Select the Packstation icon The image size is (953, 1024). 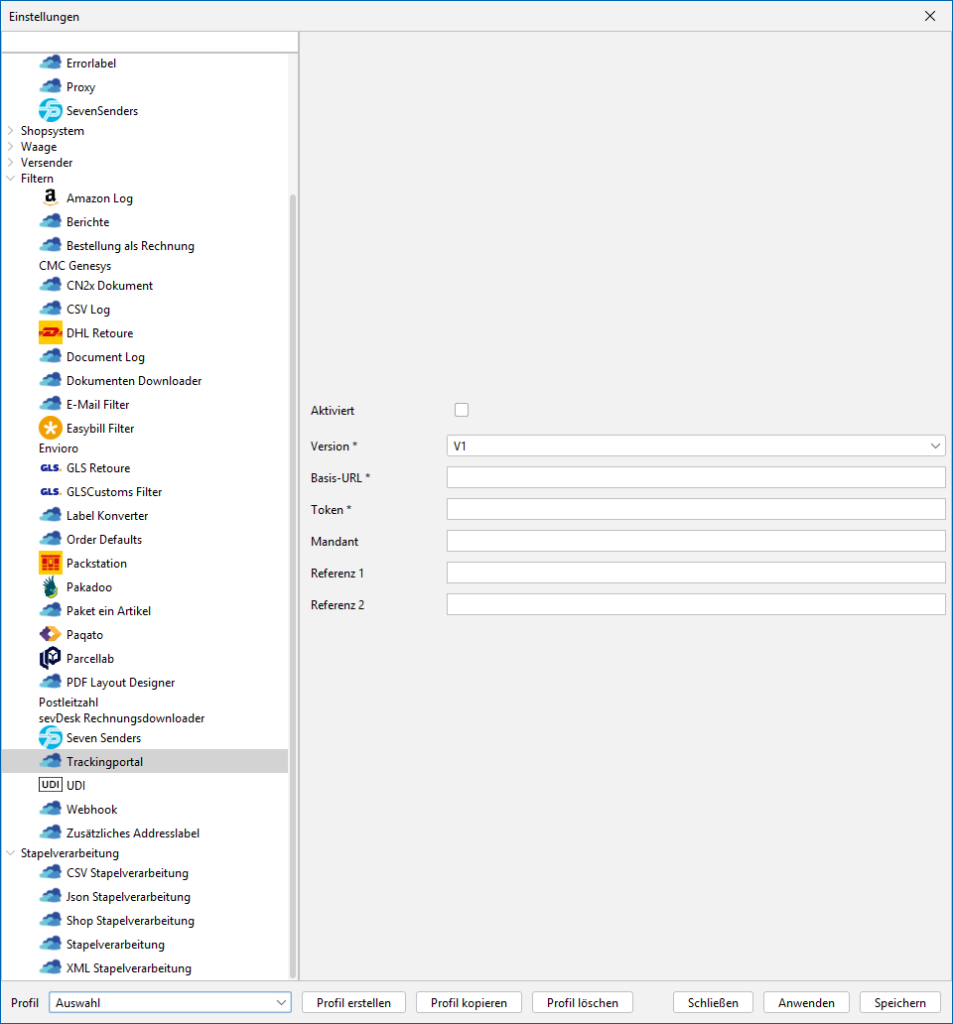tap(50, 563)
